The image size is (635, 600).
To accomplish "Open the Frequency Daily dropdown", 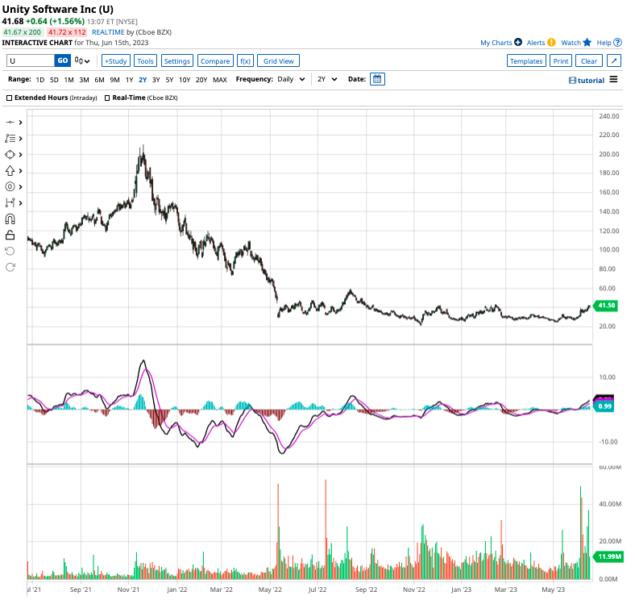I will 291,79.
